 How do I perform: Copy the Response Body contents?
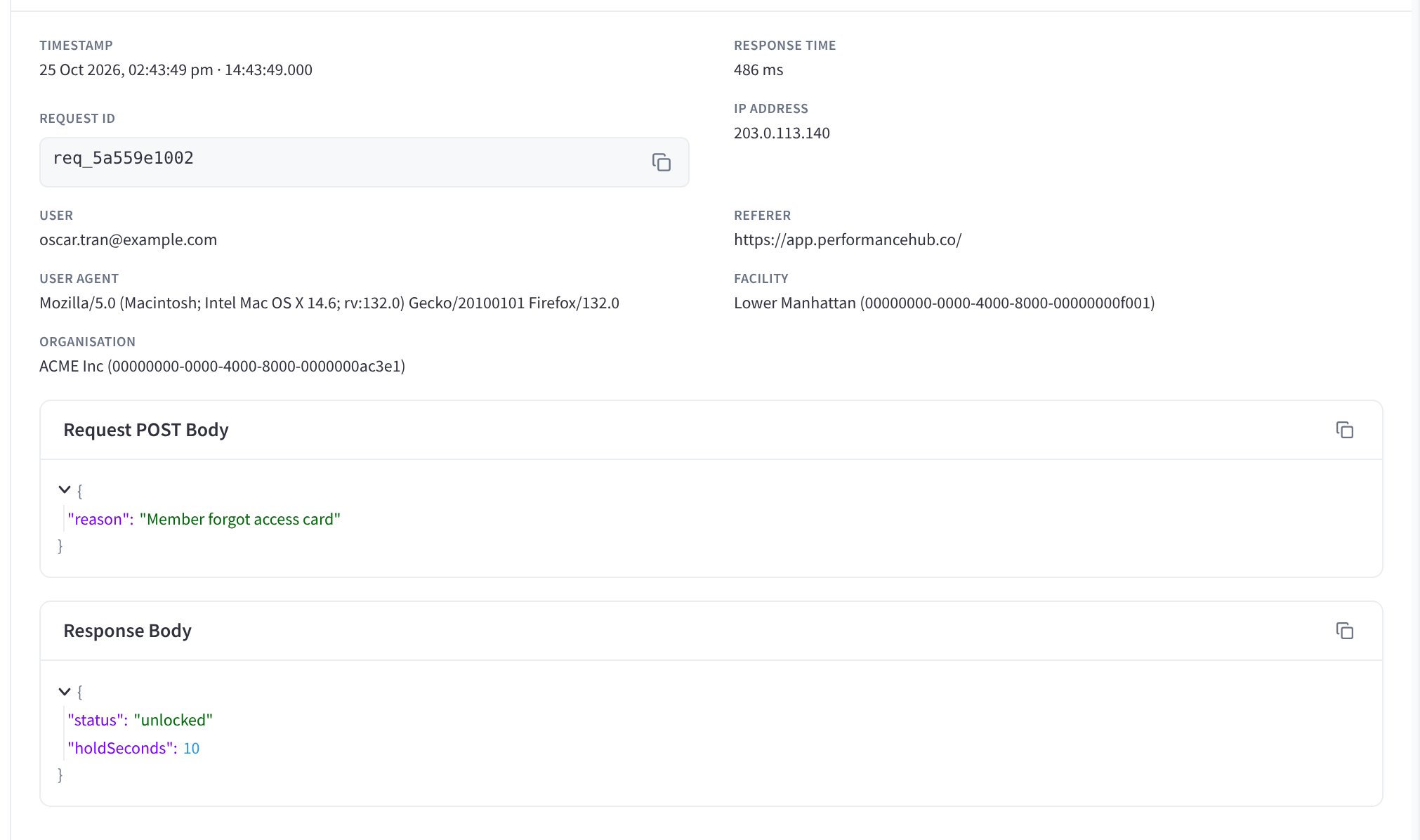[x=1344, y=631]
